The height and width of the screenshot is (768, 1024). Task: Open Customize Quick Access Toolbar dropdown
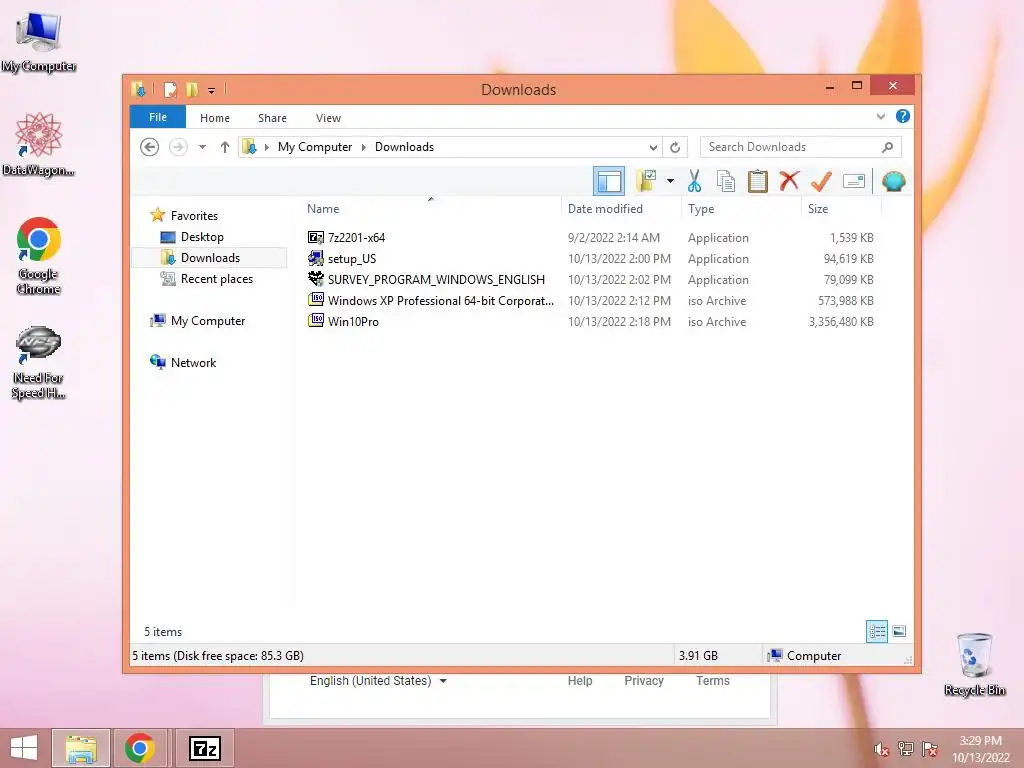click(212, 91)
